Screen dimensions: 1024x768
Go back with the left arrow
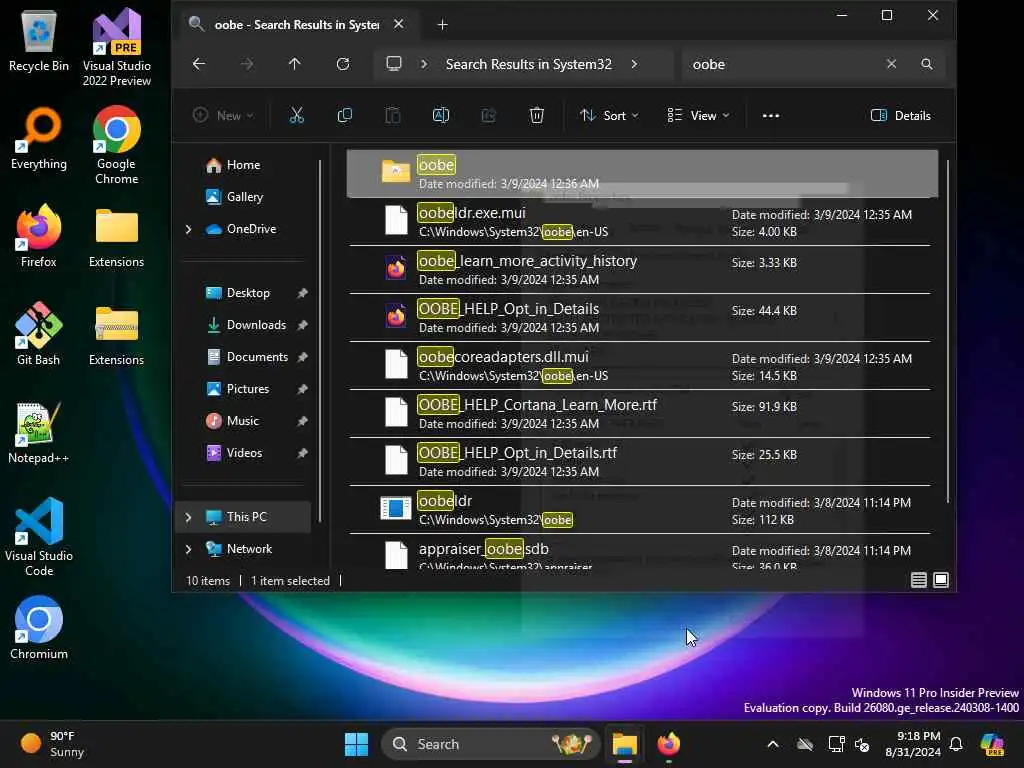(199, 64)
